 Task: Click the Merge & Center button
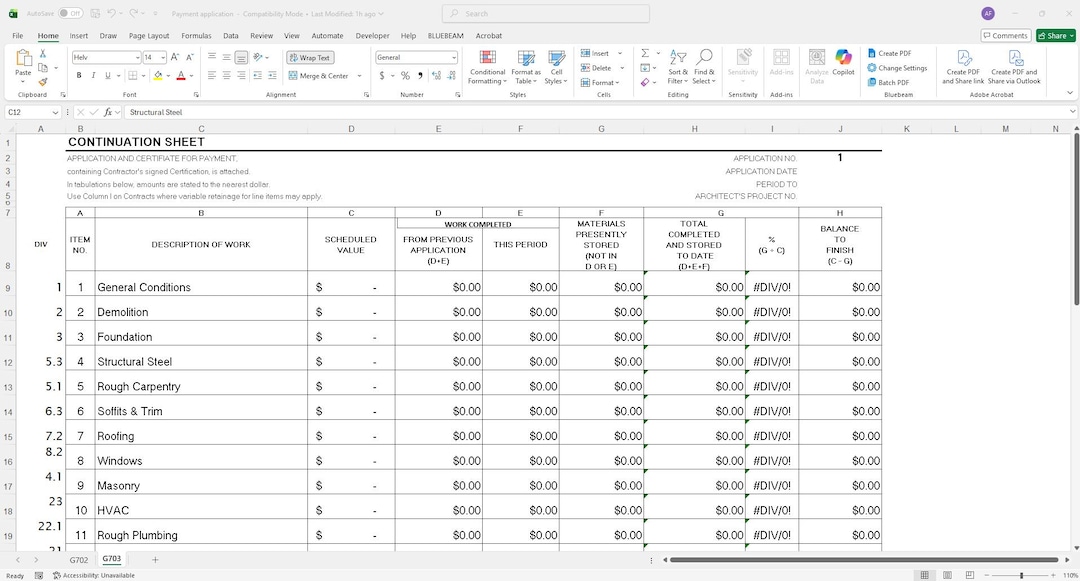(x=319, y=76)
